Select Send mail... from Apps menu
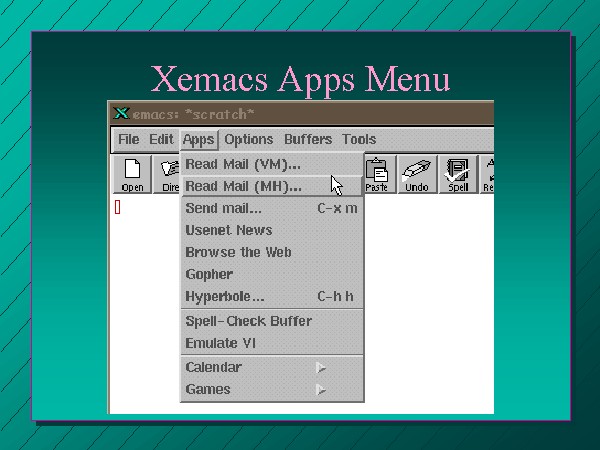Image resolution: width=600 pixels, height=450 pixels. pyautogui.click(x=272, y=209)
